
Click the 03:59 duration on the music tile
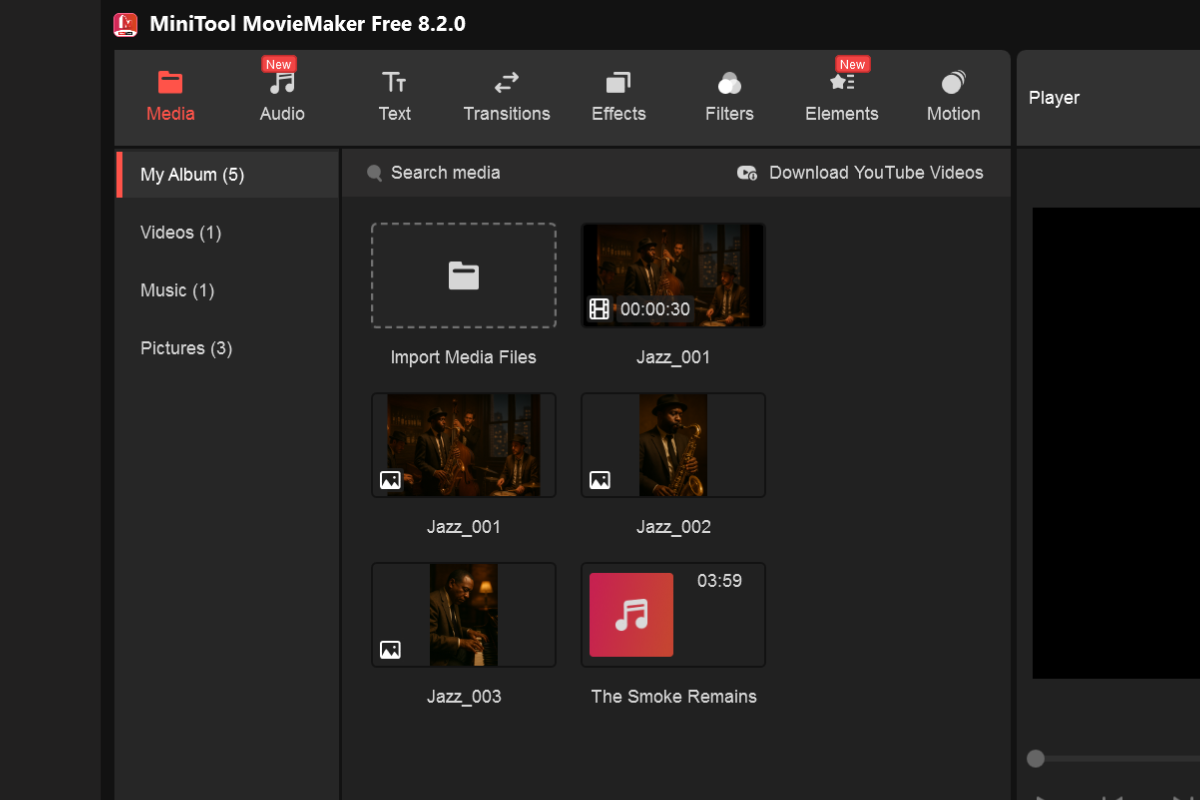tap(719, 580)
